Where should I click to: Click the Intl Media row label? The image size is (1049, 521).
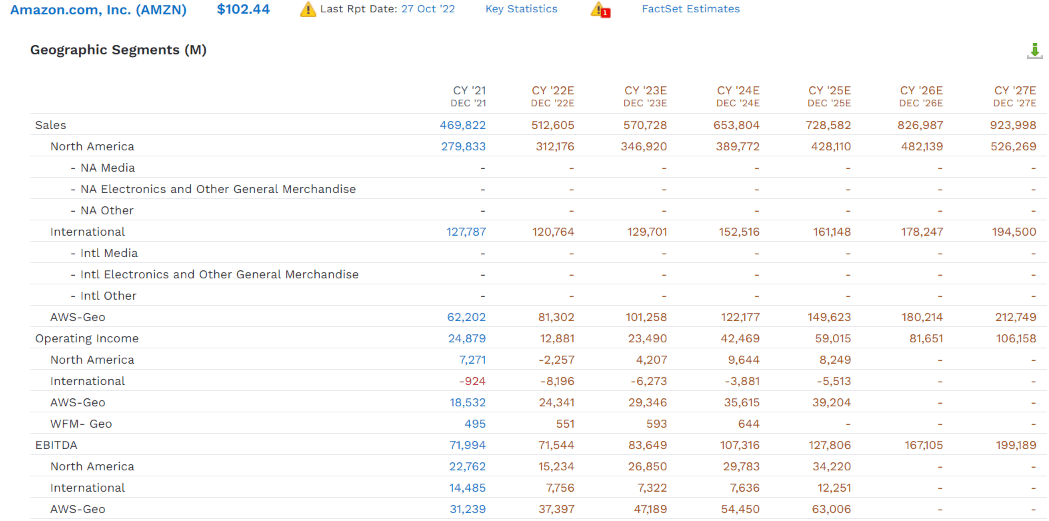pyautogui.click(x=104, y=253)
